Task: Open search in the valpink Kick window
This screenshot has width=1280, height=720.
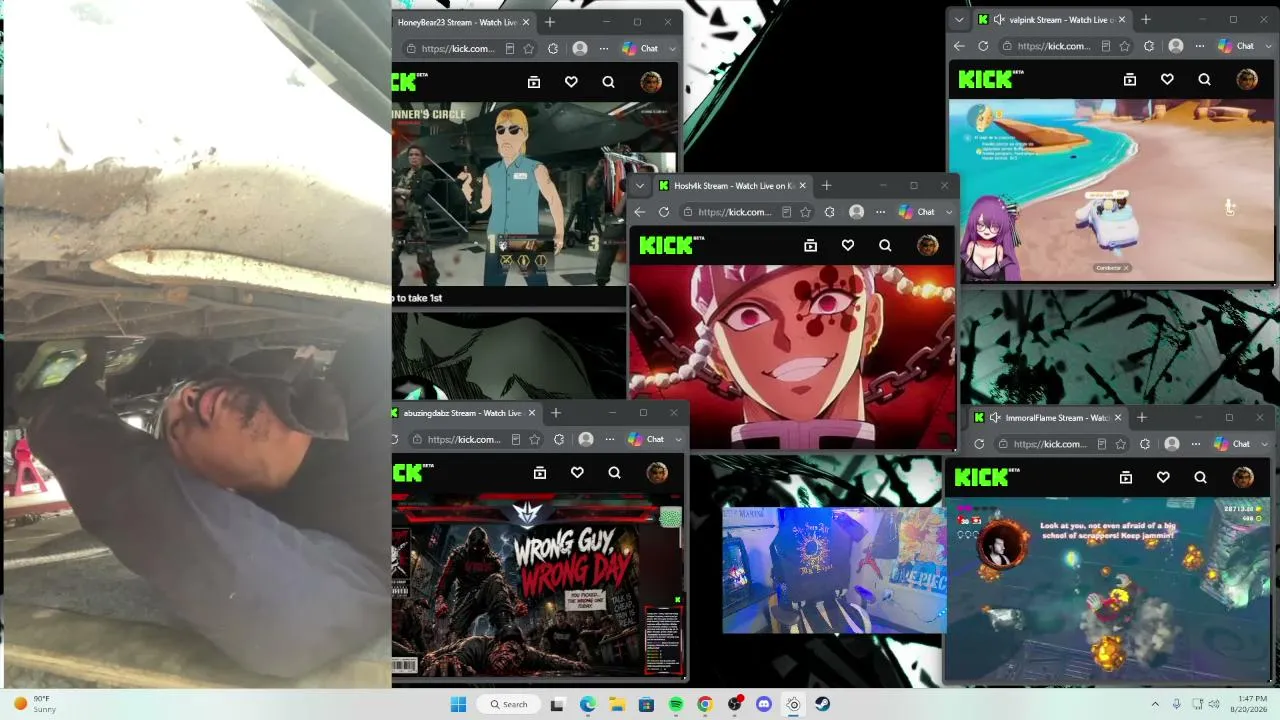Action: [1204, 79]
